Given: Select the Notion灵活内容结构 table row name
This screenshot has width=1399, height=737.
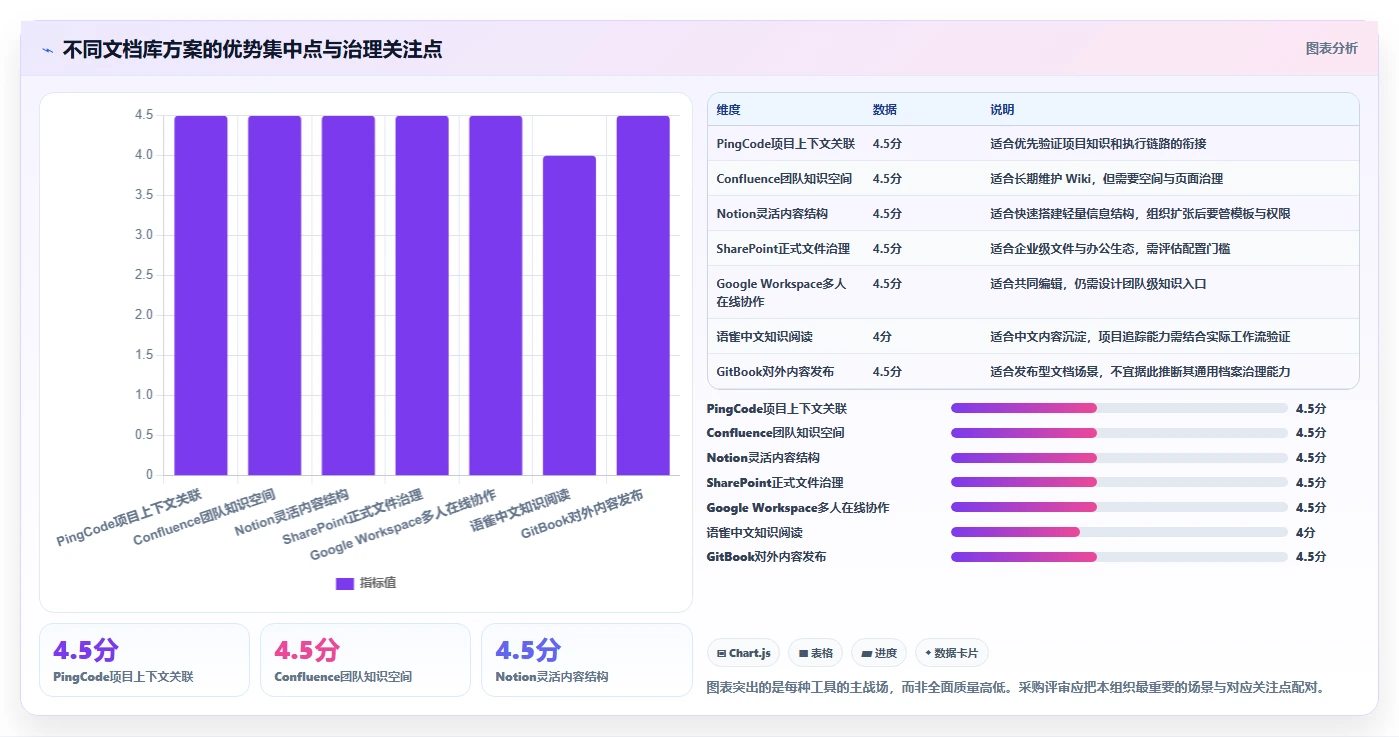Looking at the screenshot, I should point(772,214).
